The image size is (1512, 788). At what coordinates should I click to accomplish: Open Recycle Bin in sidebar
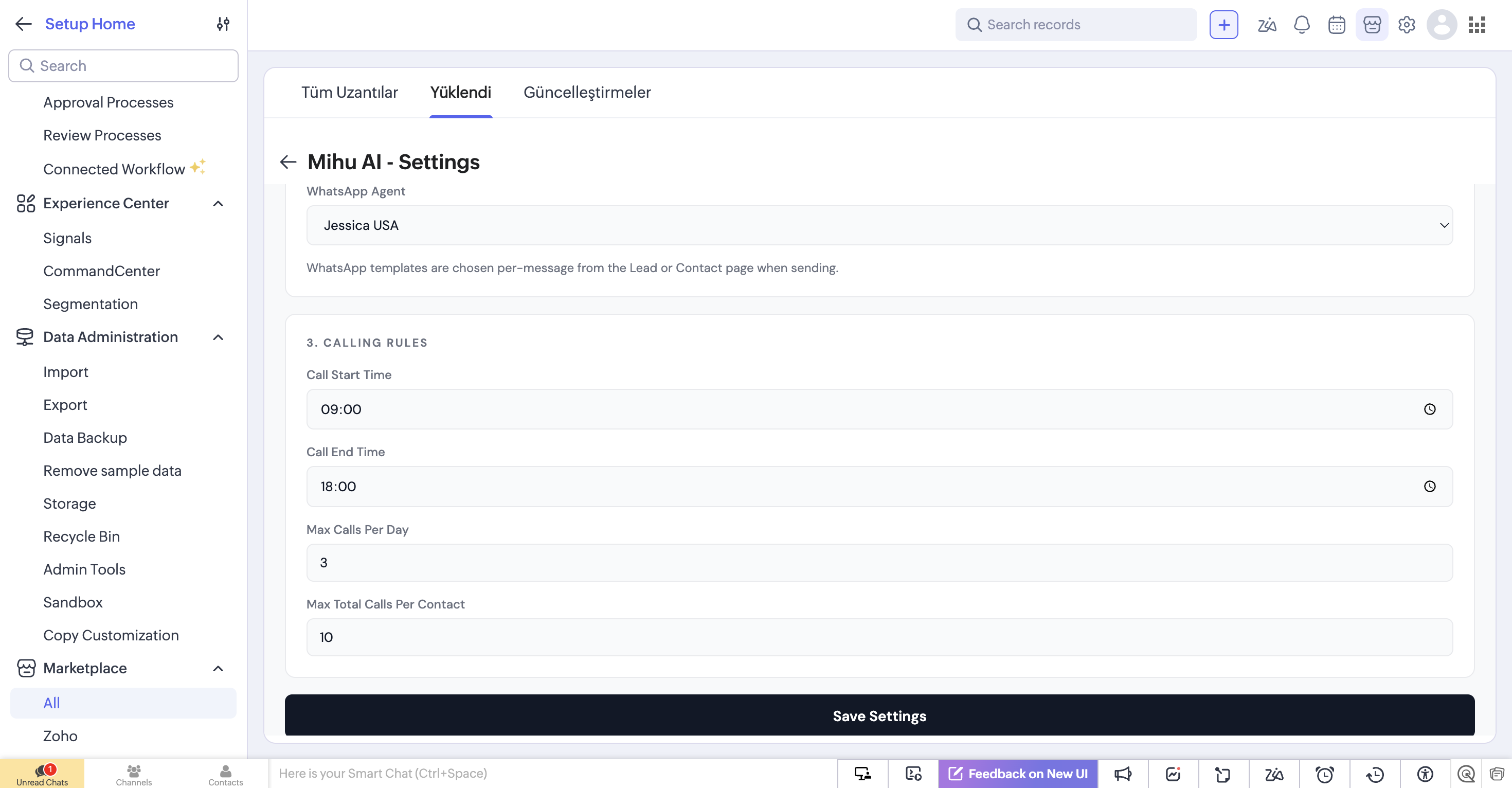click(82, 536)
